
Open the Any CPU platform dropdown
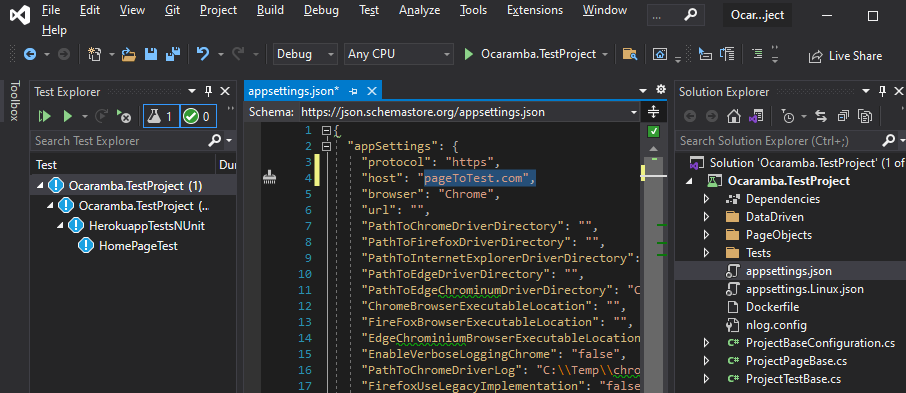point(399,54)
